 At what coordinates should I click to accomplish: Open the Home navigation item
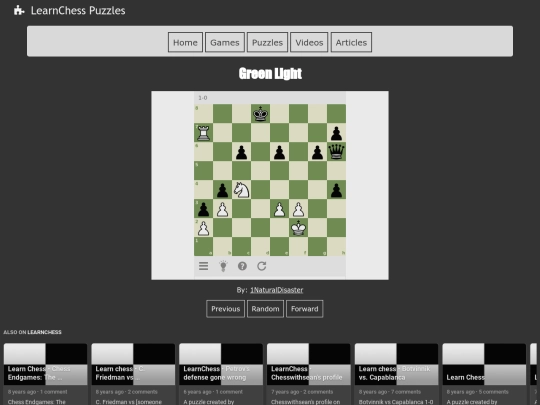click(x=185, y=42)
